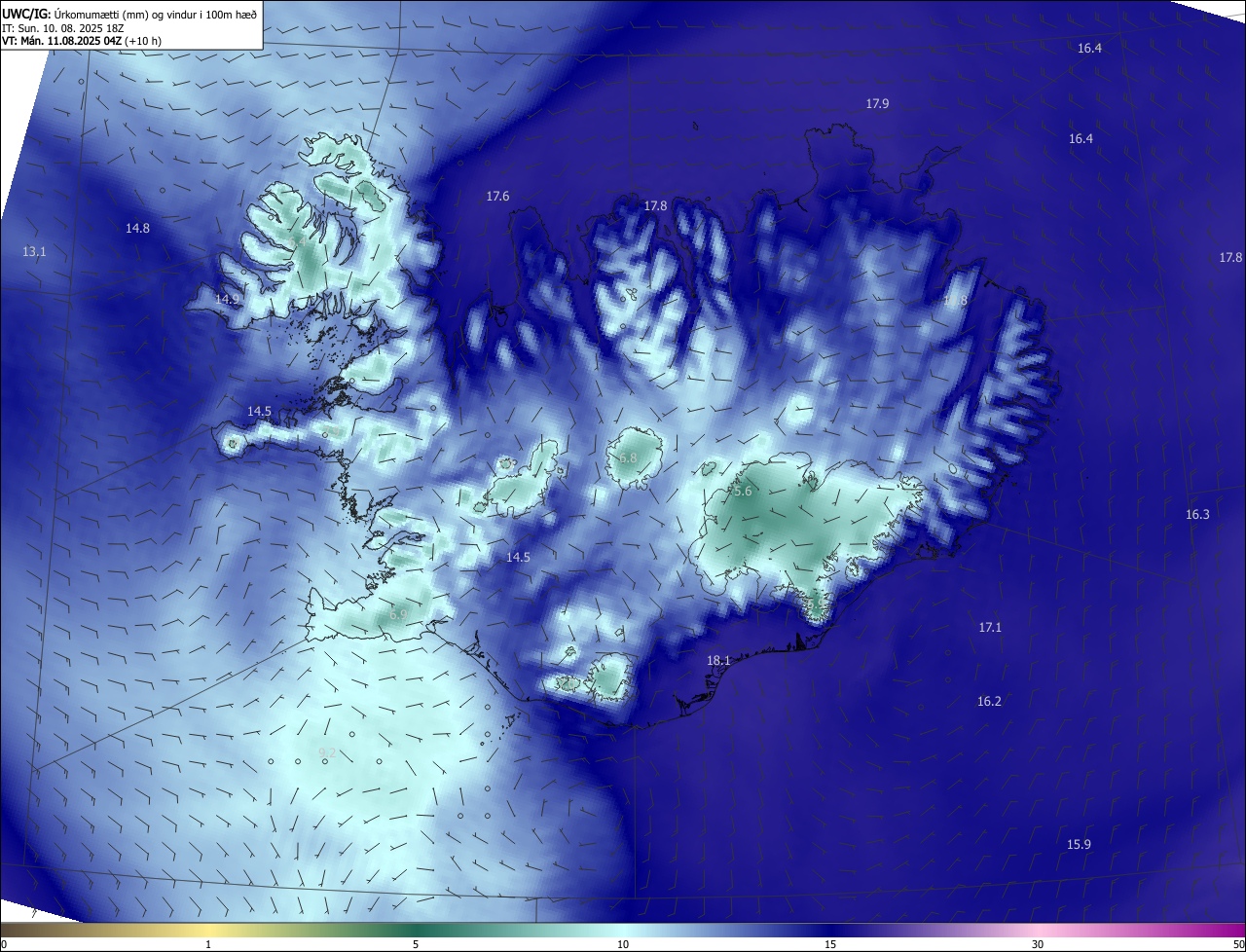The width and height of the screenshot is (1246, 952).
Task: Click the south coast value 18.1
Action: [x=718, y=660]
